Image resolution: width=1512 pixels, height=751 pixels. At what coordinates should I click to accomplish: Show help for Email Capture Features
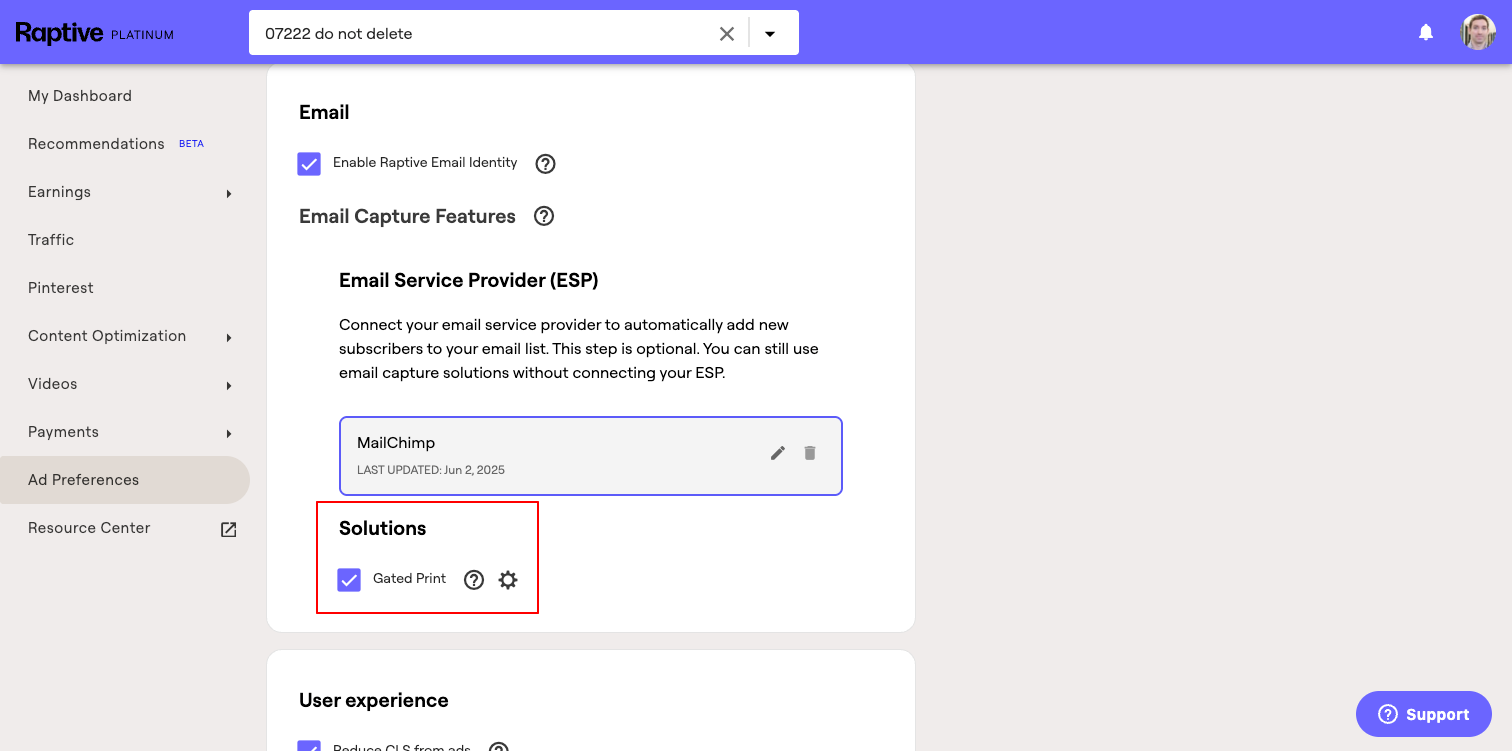click(x=544, y=216)
